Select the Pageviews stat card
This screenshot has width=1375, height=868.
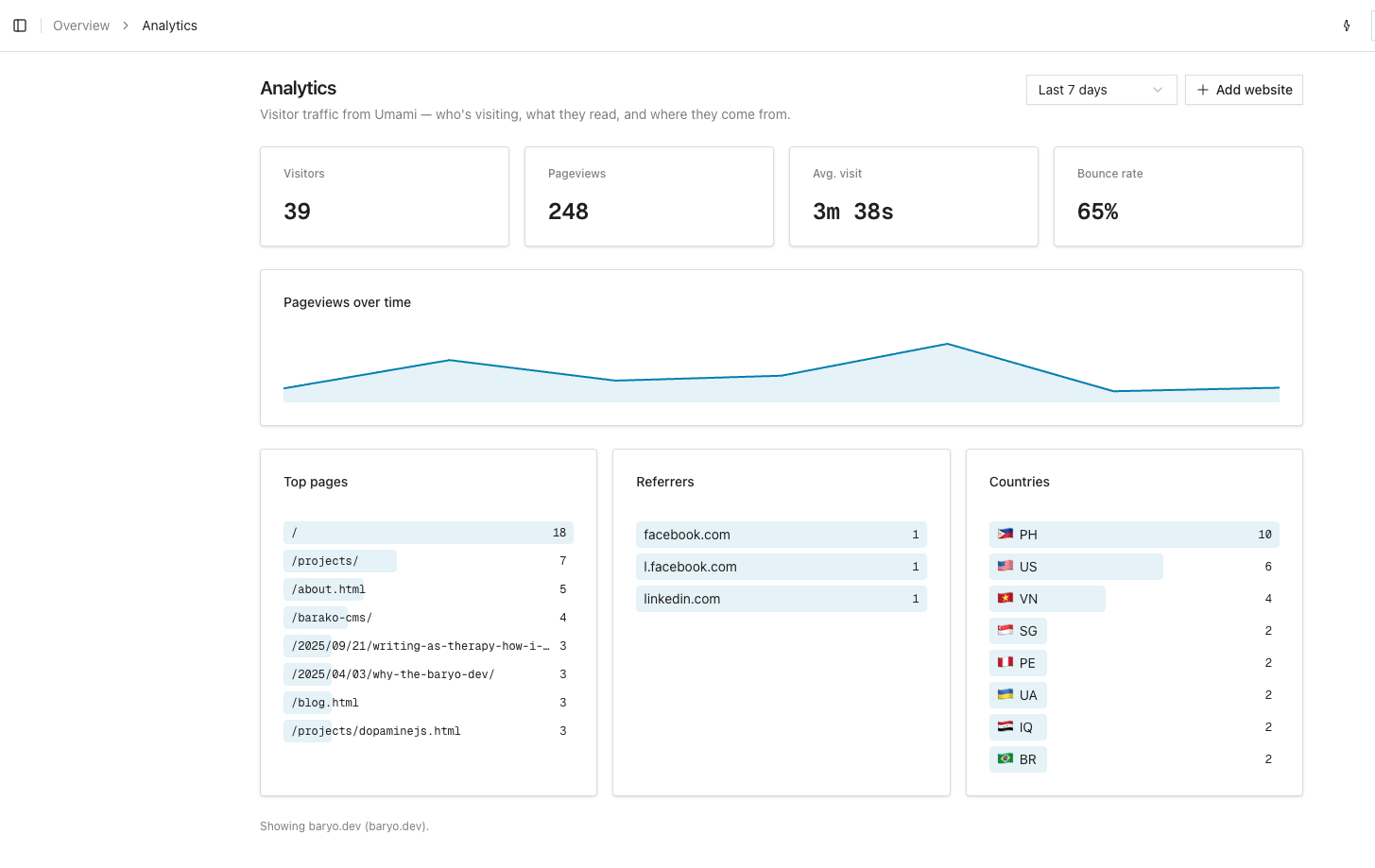click(649, 196)
